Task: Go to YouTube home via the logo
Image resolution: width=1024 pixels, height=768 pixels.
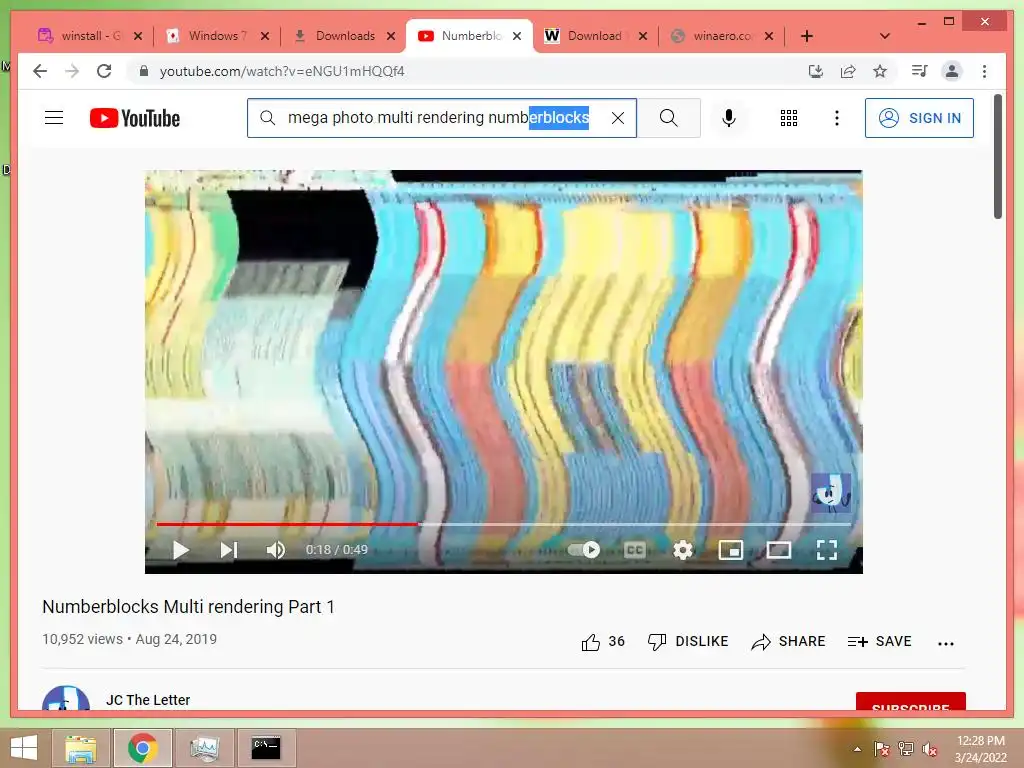Action: pyautogui.click(x=135, y=118)
